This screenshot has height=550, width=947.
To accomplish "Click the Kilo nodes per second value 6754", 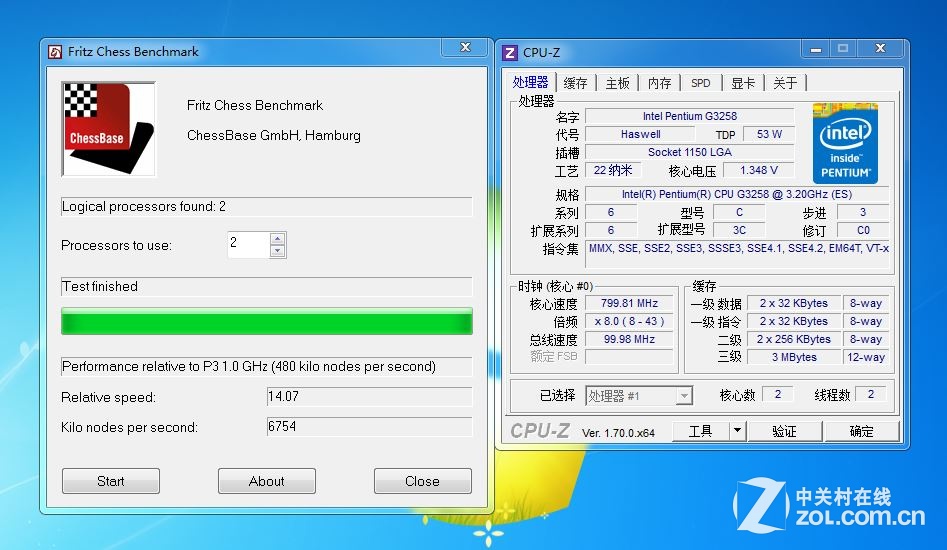I will click(x=369, y=426).
